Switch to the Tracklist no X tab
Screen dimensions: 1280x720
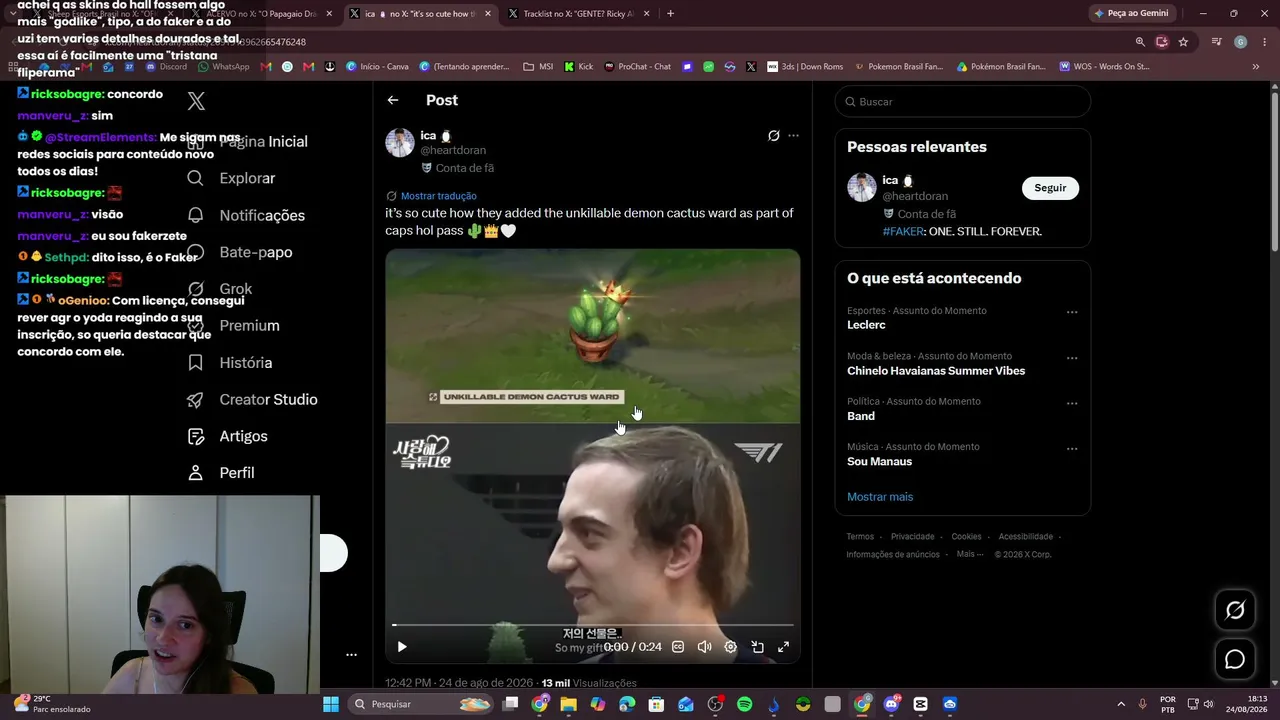[578, 14]
